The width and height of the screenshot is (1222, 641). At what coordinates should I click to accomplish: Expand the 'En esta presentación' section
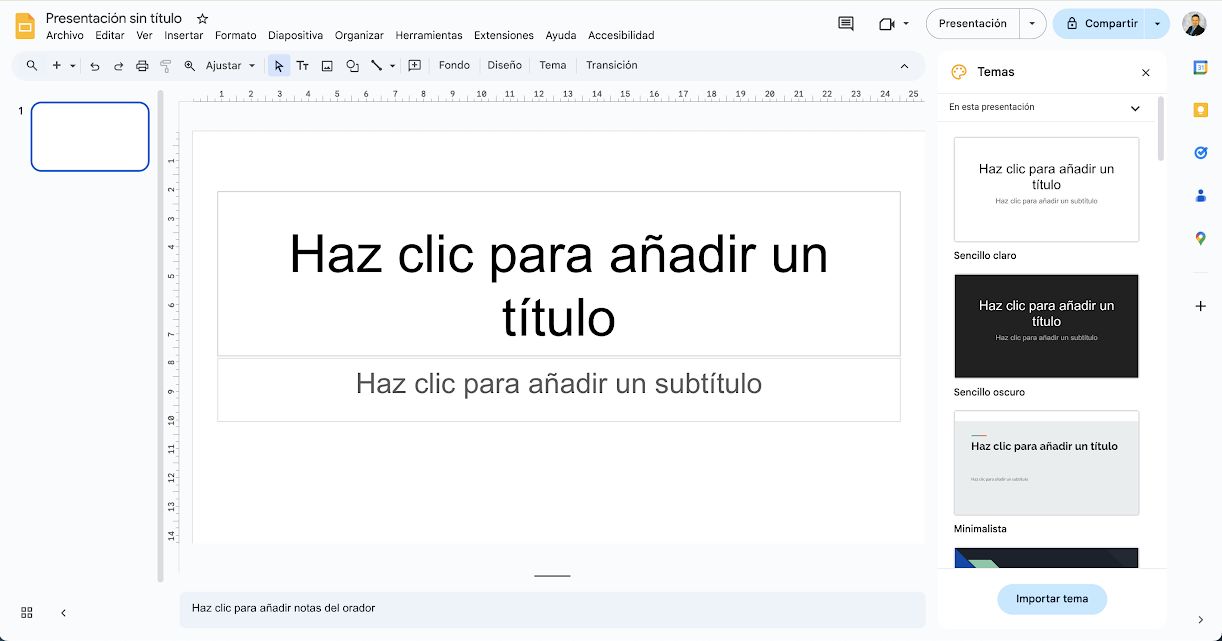pyautogui.click(x=1135, y=108)
